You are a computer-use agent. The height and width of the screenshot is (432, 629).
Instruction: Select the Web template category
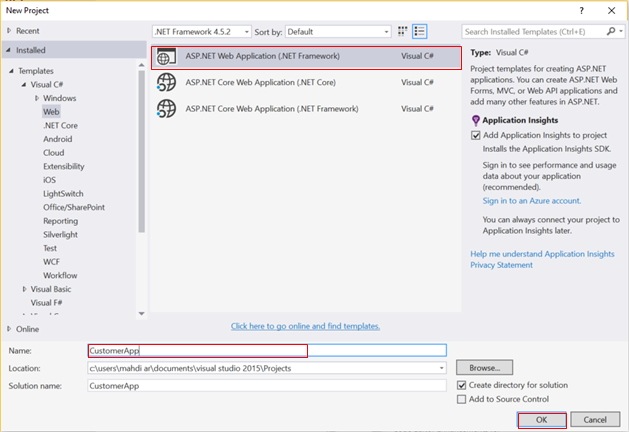(51, 112)
